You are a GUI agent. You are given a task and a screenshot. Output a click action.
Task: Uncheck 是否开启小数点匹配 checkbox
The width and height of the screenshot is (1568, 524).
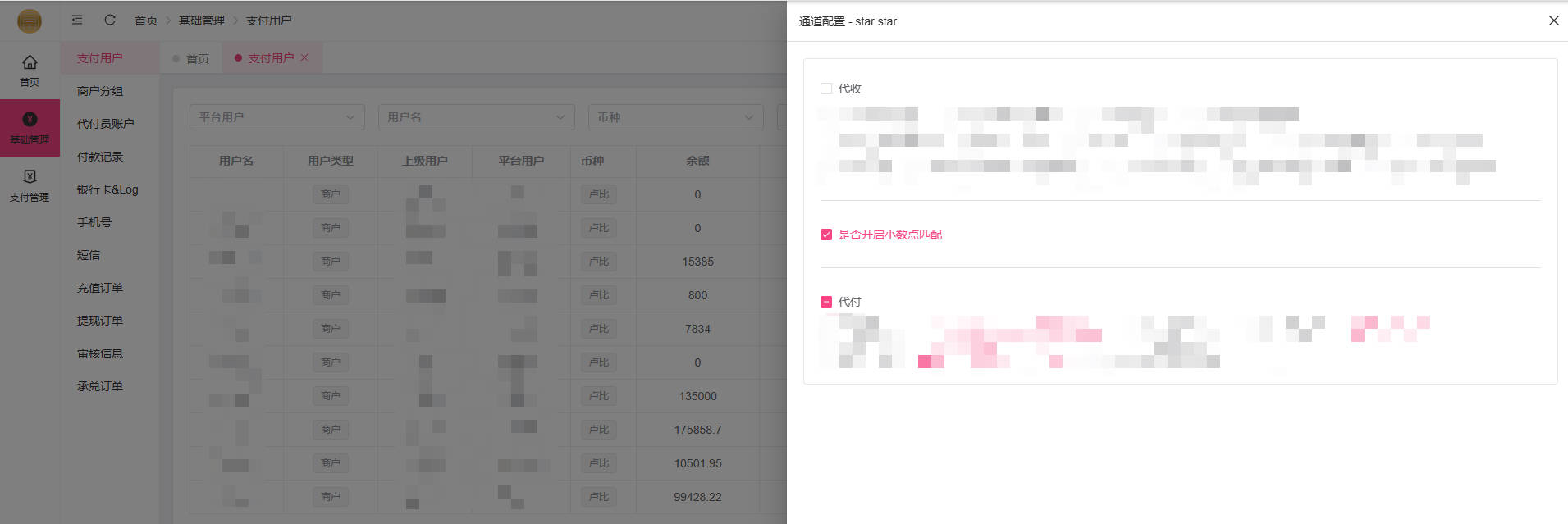click(x=826, y=235)
